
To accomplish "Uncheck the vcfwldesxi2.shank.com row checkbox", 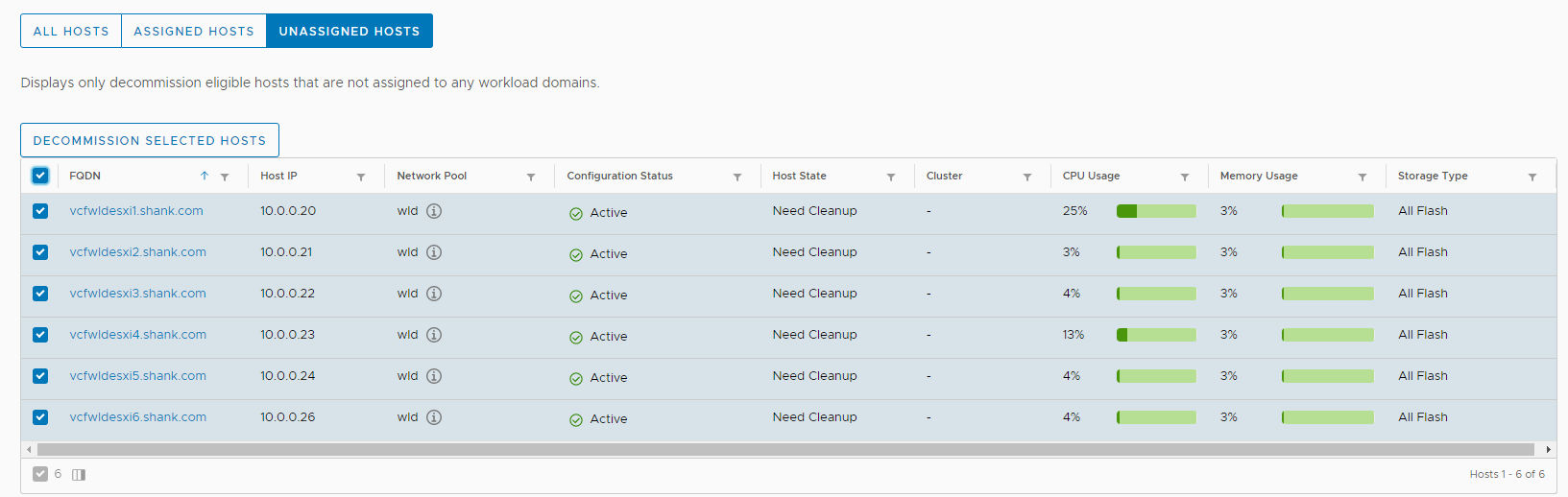I will (x=40, y=252).
